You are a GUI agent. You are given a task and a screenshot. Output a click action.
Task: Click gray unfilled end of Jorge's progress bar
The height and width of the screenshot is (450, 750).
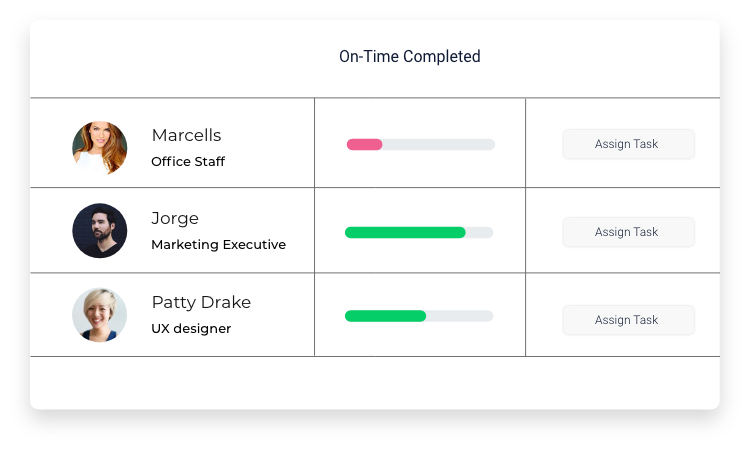480,232
